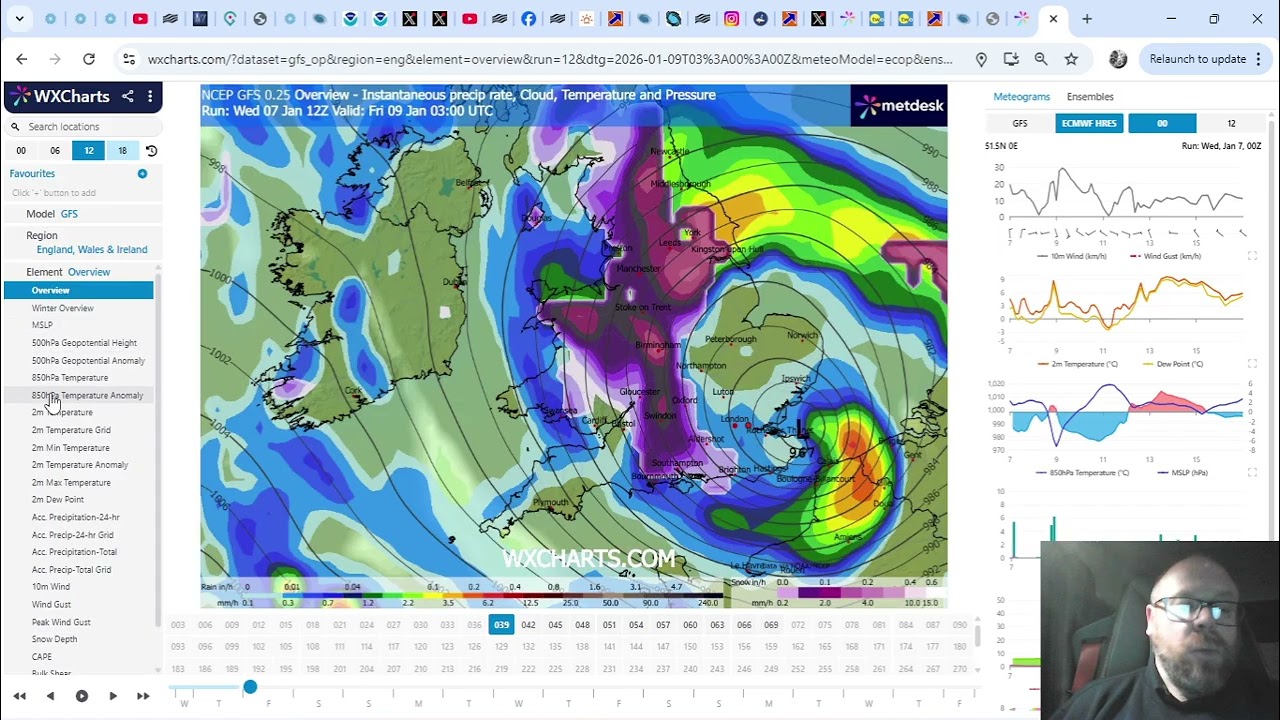This screenshot has height=720, width=1280.
Task: Open the Region England, Wales & Ireland selector
Action: [x=84, y=243]
